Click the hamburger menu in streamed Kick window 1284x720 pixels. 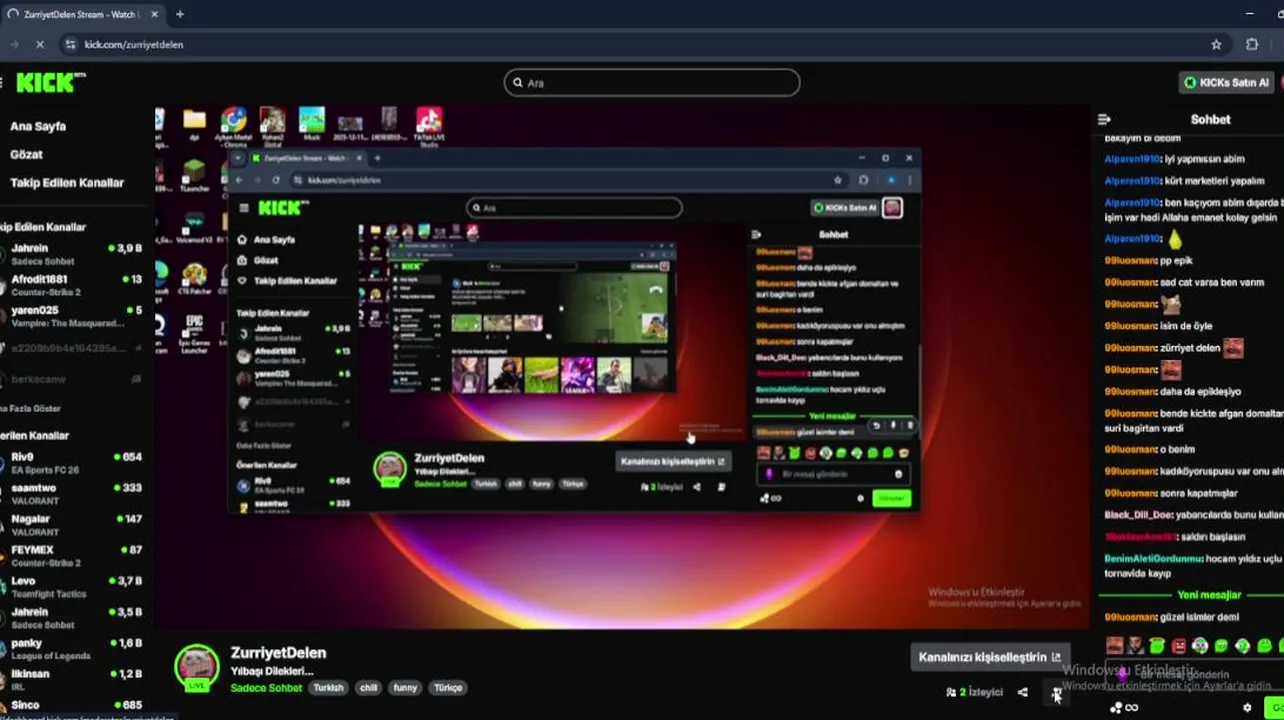tap(244, 208)
